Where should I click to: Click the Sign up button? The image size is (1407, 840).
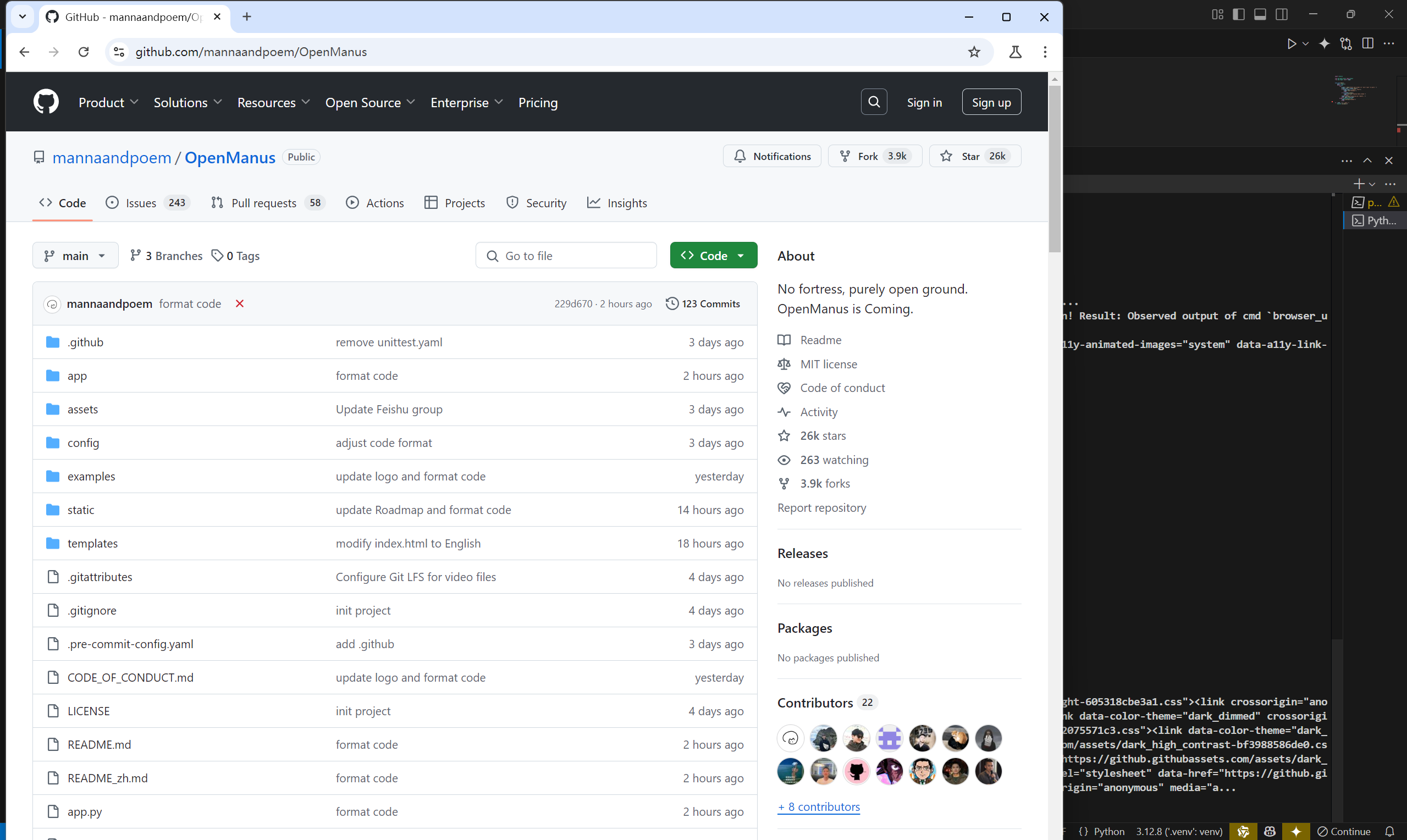click(991, 102)
